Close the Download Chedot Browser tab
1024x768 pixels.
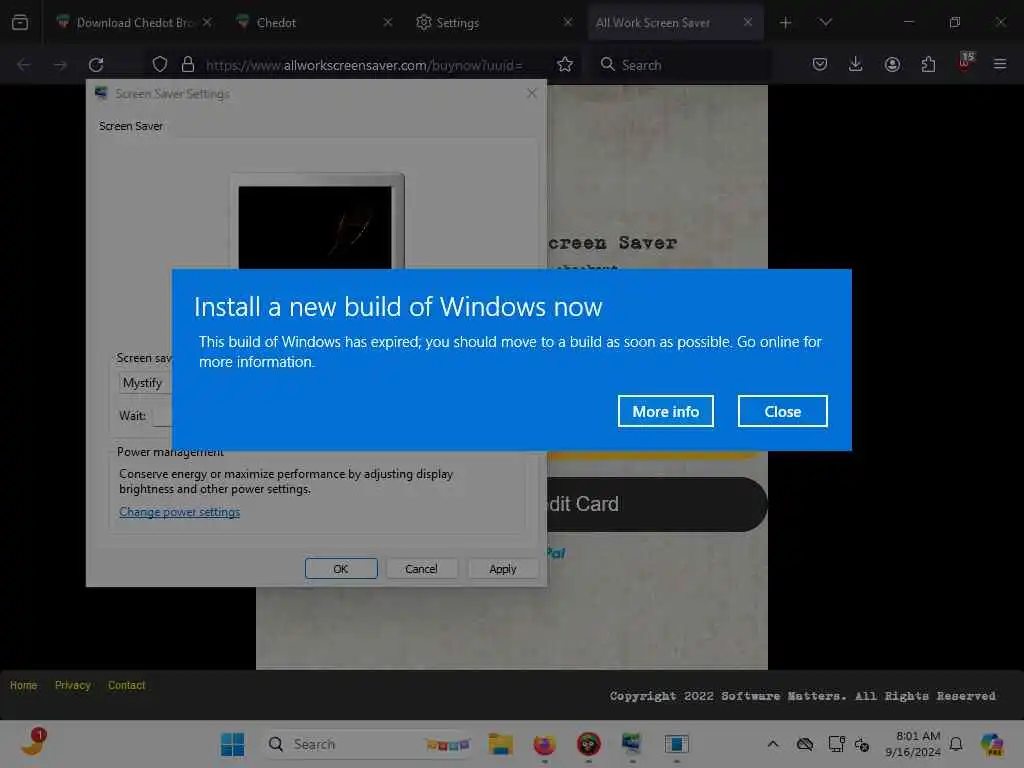click(207, 22)
